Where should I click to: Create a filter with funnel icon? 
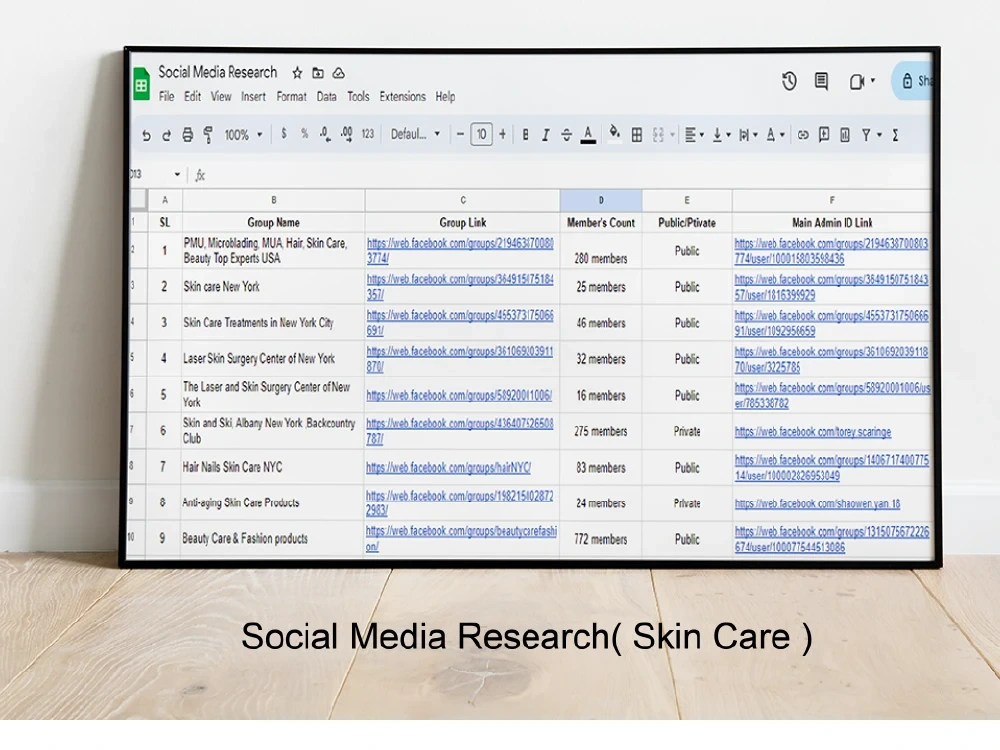[866, 135]
